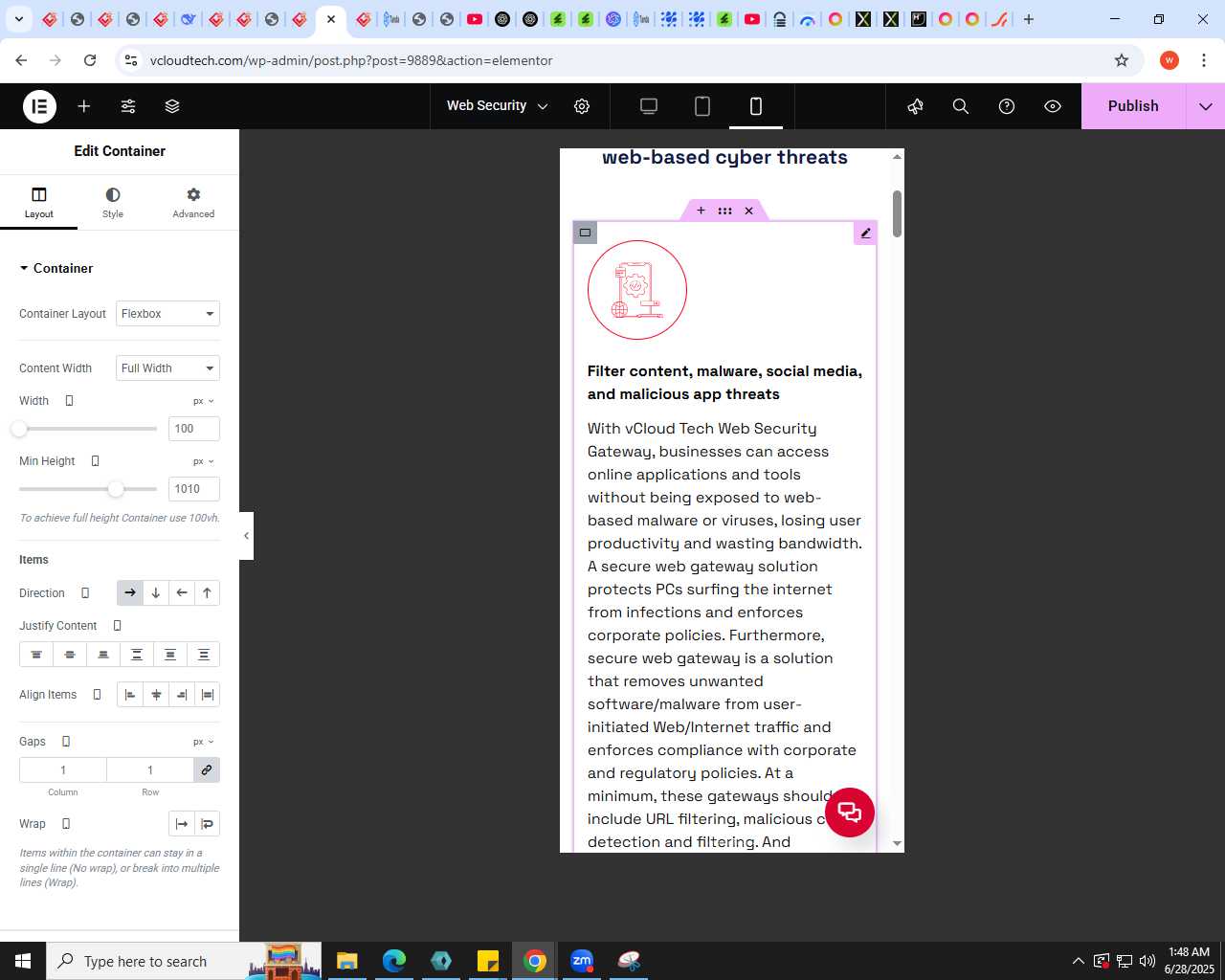Screen dimensions: 1225x980
Task: Click the Column gap input field
Action: (x=63, y=770)
